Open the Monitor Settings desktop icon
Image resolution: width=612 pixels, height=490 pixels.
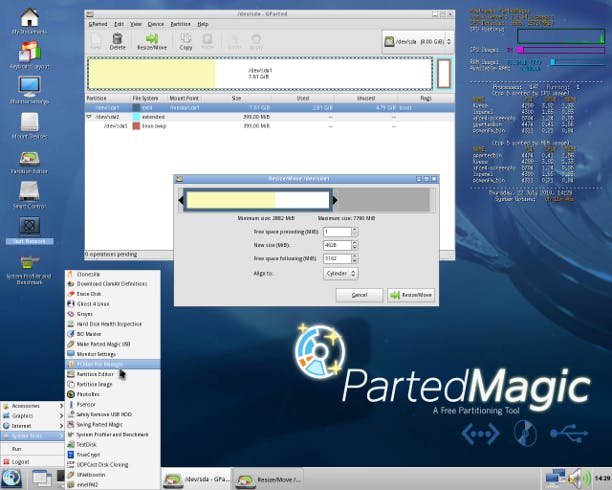click(29, 90)
